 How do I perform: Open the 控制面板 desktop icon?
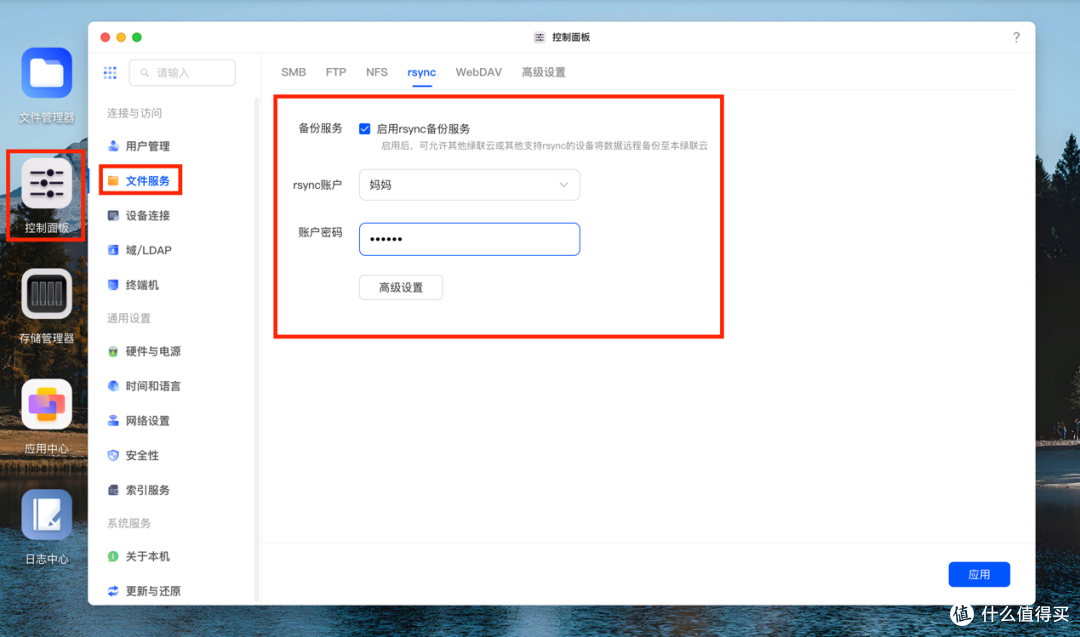[46, 183]
